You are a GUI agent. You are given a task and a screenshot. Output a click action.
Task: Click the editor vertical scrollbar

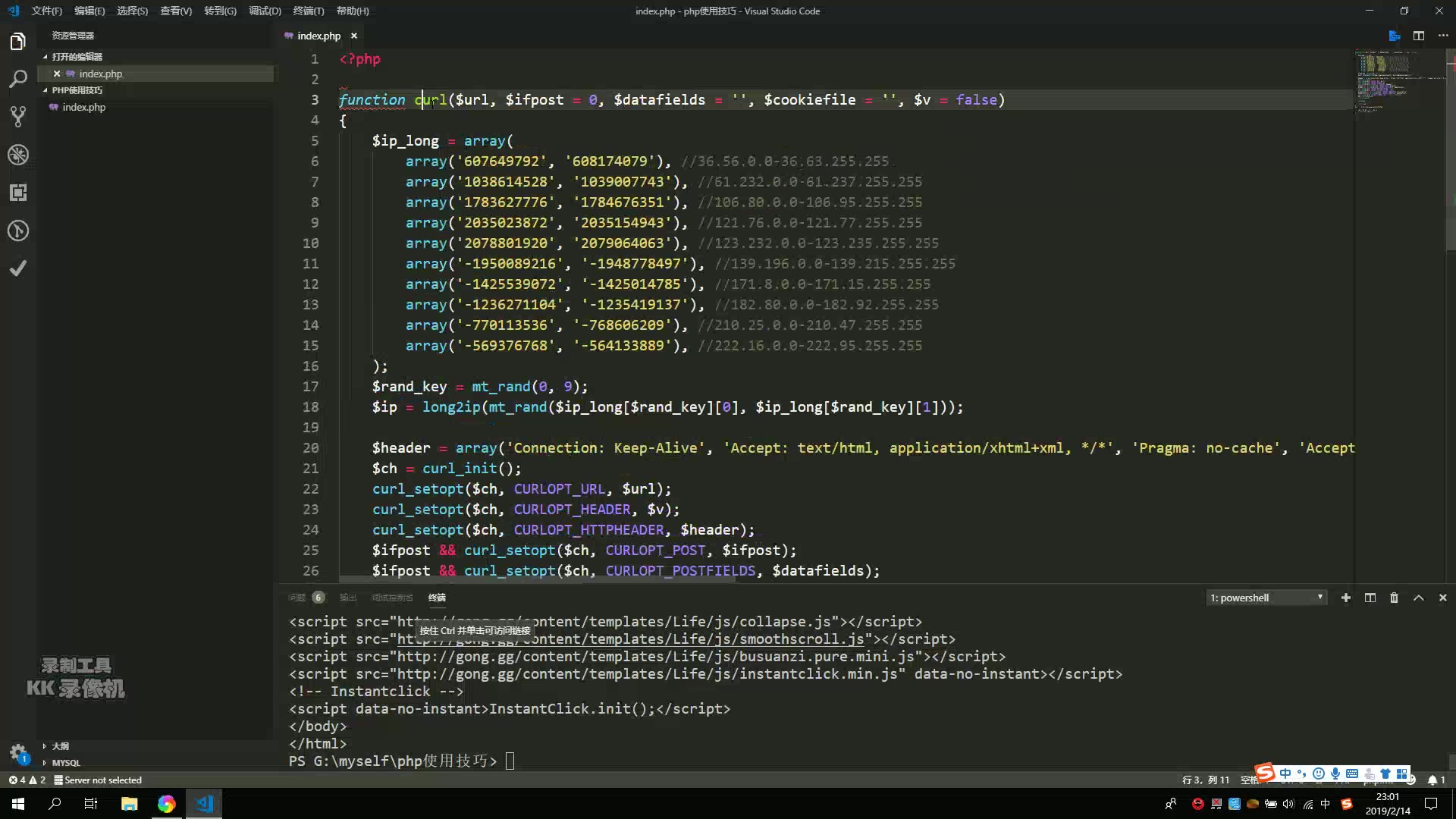click(x=1451, y=152)
